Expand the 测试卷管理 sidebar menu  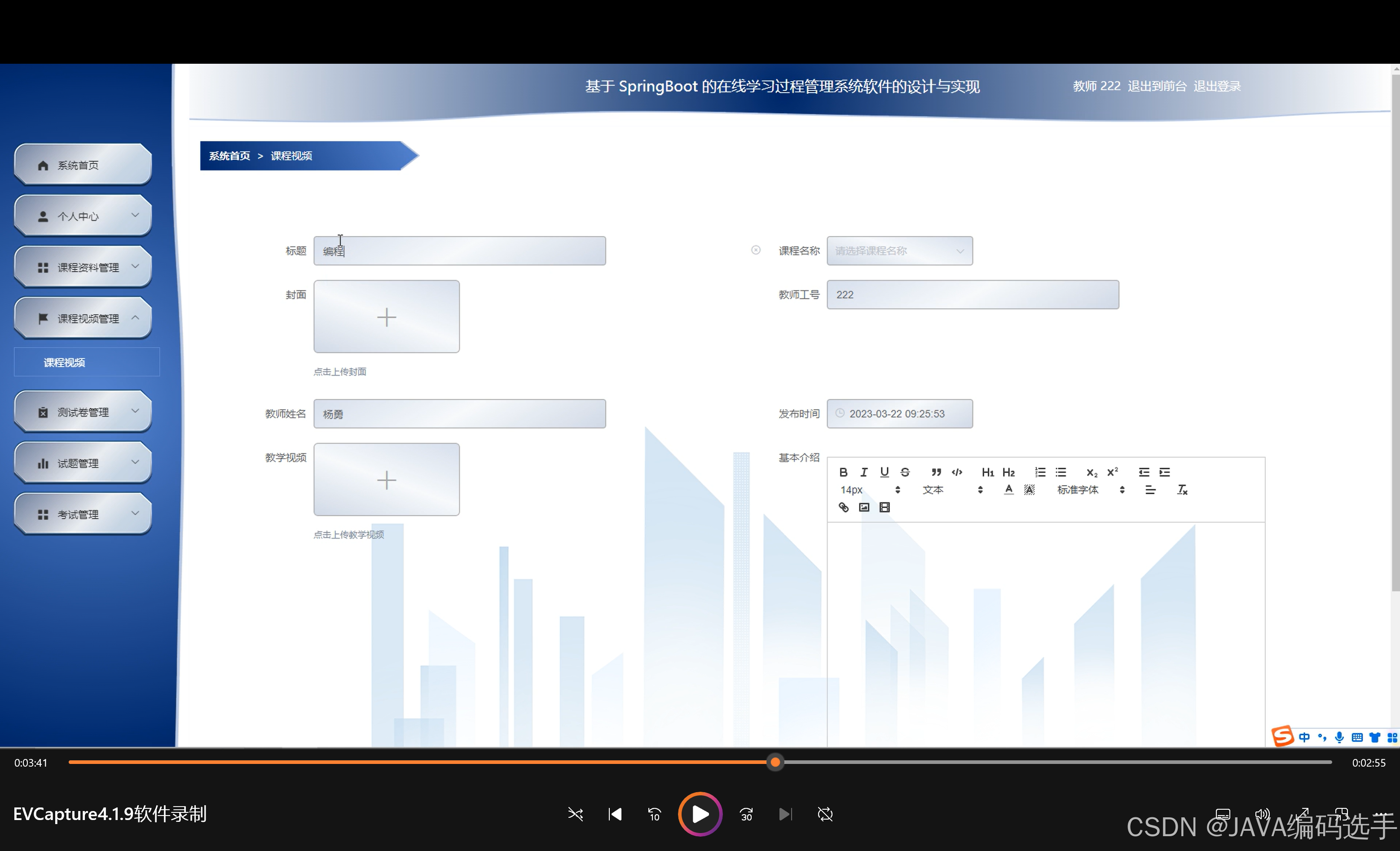[x=83, y=412]
